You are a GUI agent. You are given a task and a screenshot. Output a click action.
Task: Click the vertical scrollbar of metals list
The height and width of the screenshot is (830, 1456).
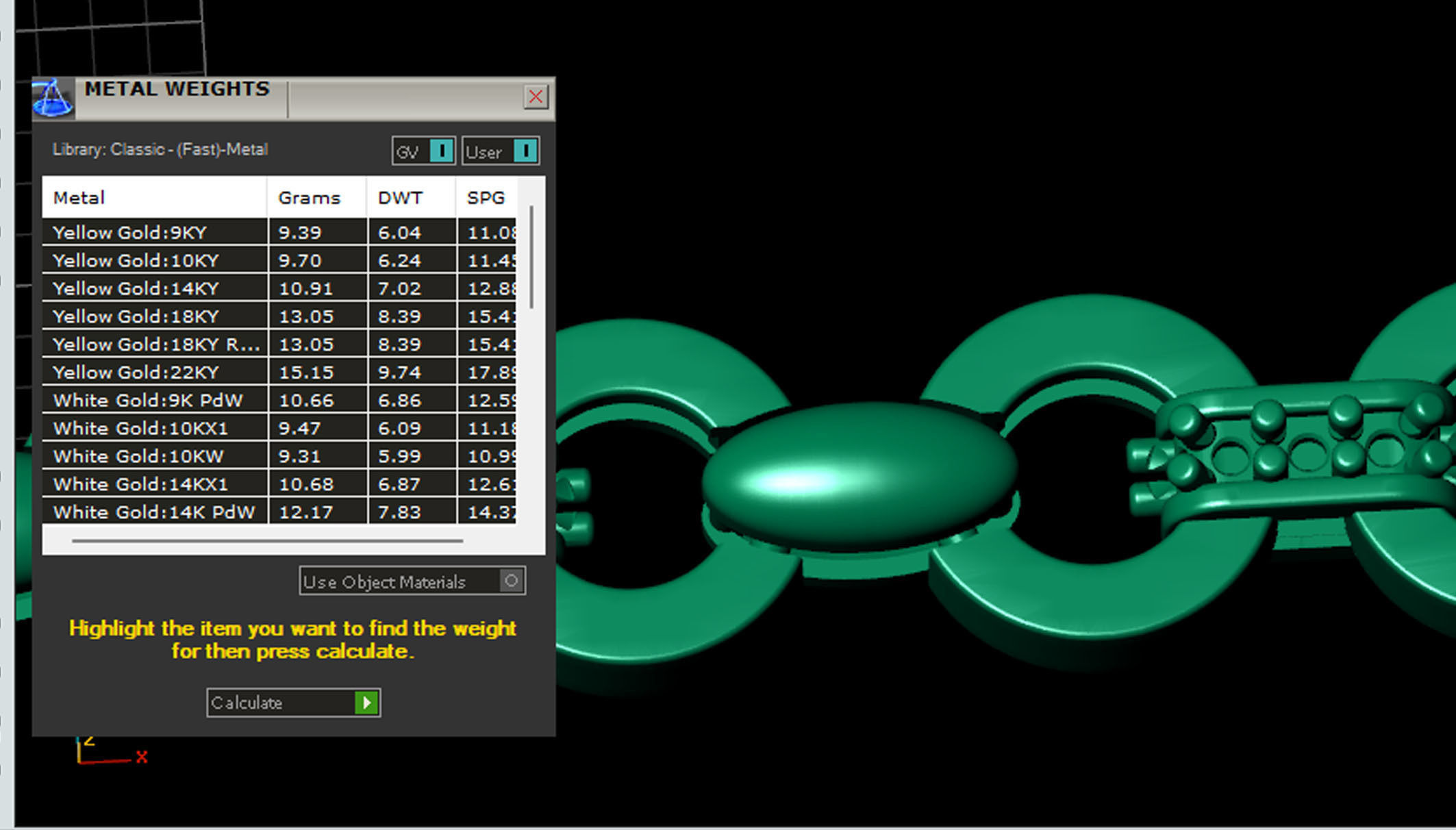coord(531,257)
